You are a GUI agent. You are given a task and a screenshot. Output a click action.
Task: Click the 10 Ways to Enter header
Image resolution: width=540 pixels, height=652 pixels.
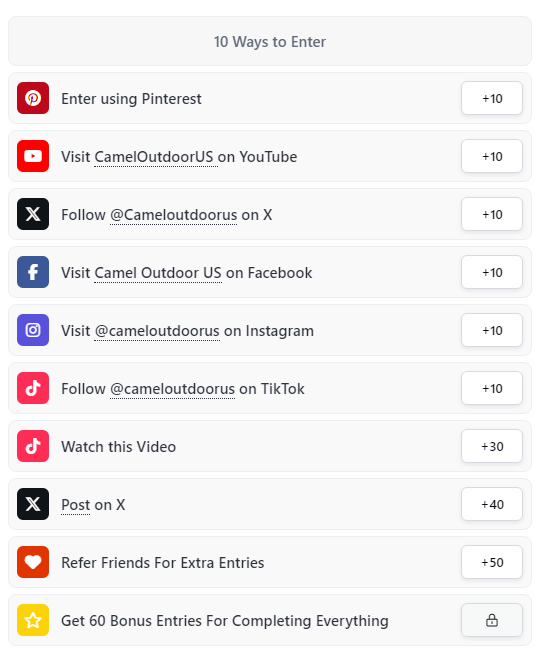tap(270, 41)
